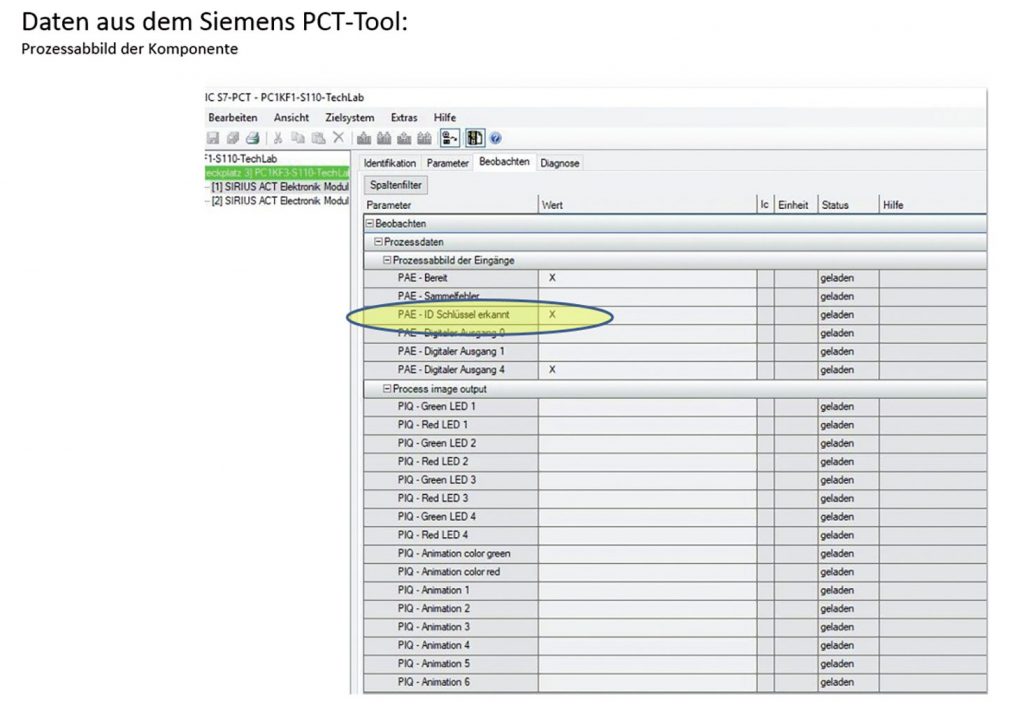Collapse the Prozessdaten section
This screenshot has width=1024, height=716.
[378, 242]
